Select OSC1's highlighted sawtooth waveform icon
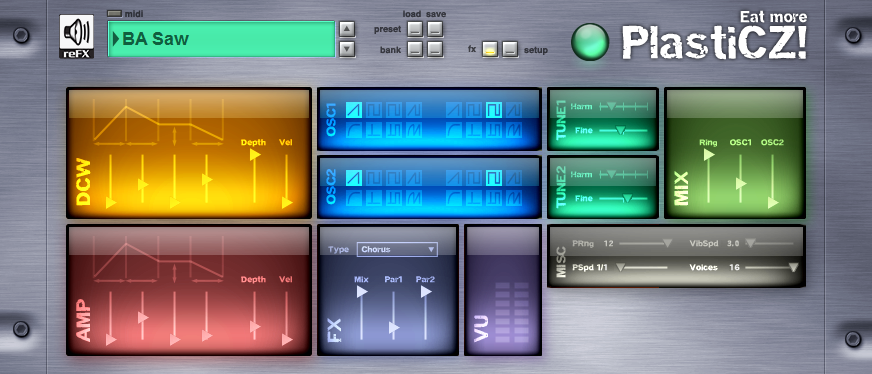This screenshot has width=872, height=374. (x=354, y=110)
